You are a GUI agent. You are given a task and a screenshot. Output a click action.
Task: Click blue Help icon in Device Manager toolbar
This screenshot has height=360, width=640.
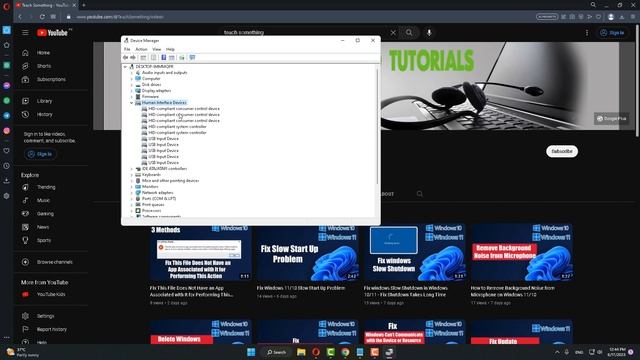(x=163, y=58)
